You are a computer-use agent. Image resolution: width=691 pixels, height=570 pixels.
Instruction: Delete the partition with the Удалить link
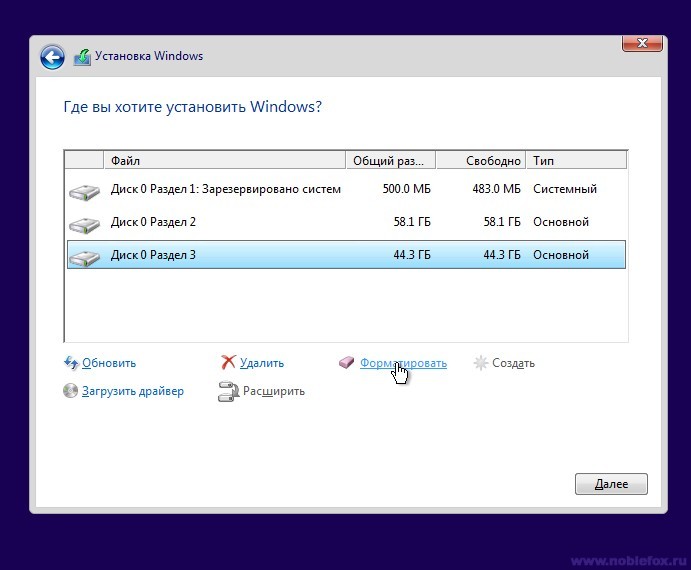pyautogui.click(x=262, y=363)
